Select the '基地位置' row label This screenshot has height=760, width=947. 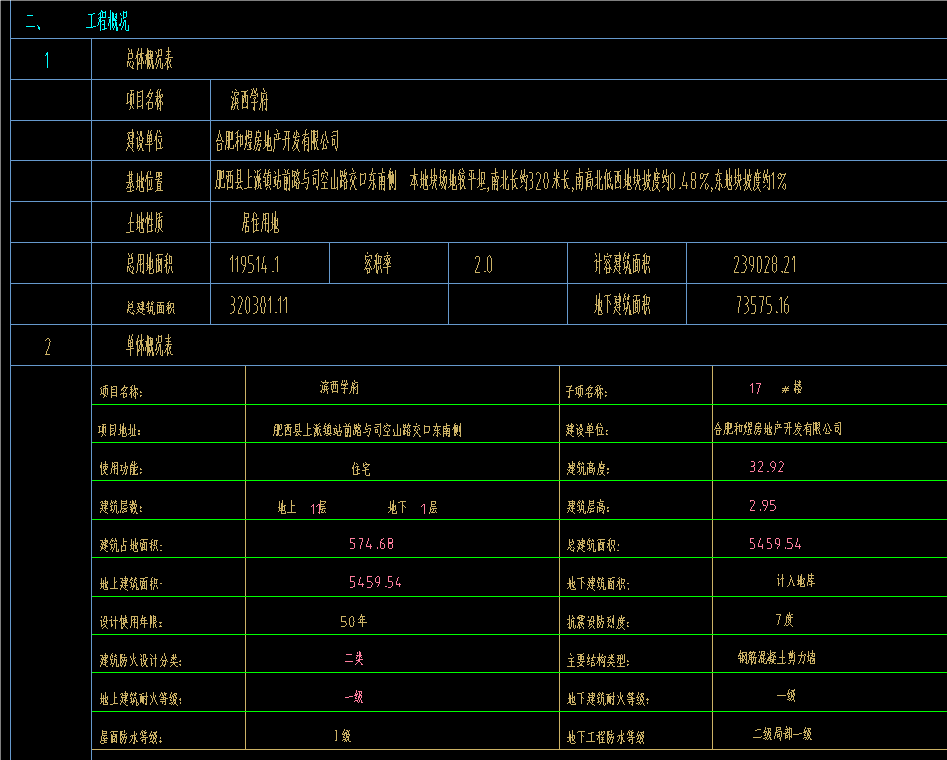144,182
